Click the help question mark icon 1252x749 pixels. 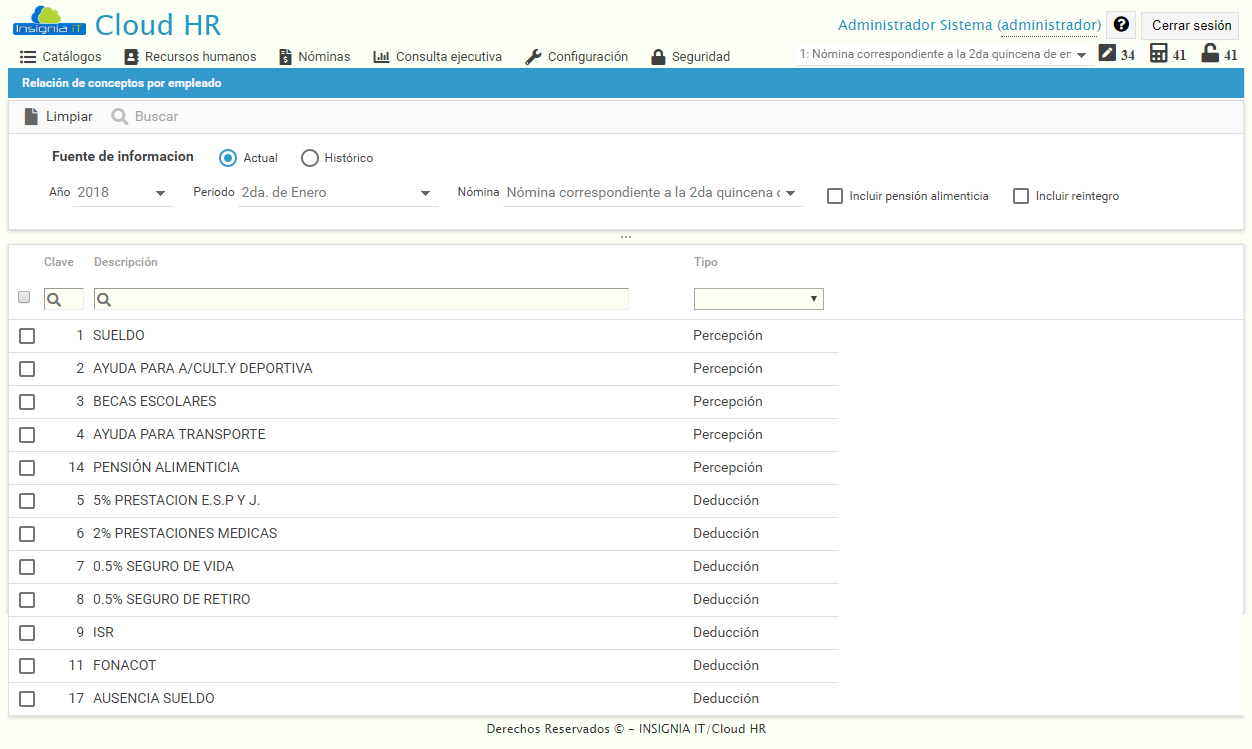[1121, 24]
